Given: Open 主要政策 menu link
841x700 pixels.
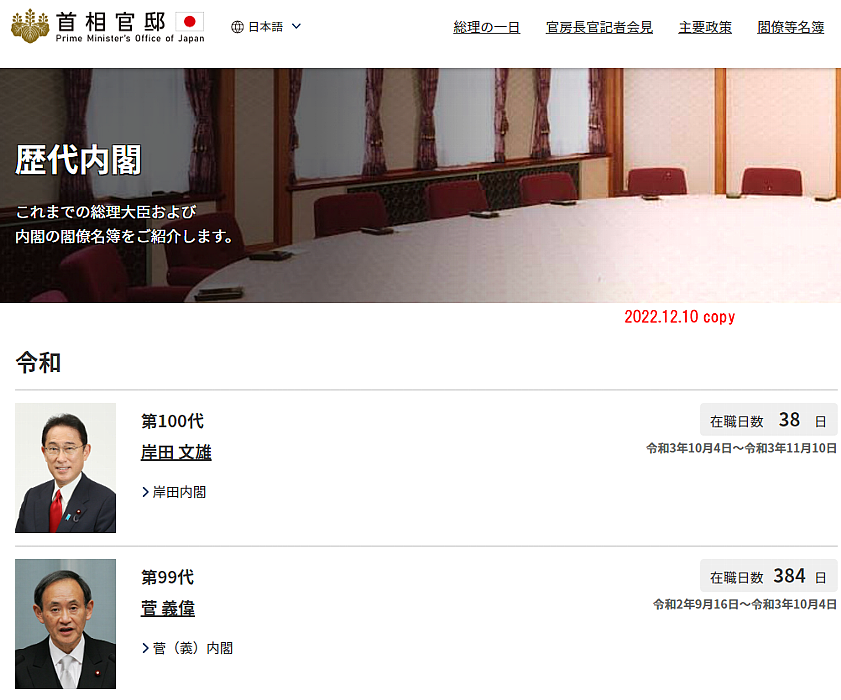Looking at the screenshot, I should [705, 27].
